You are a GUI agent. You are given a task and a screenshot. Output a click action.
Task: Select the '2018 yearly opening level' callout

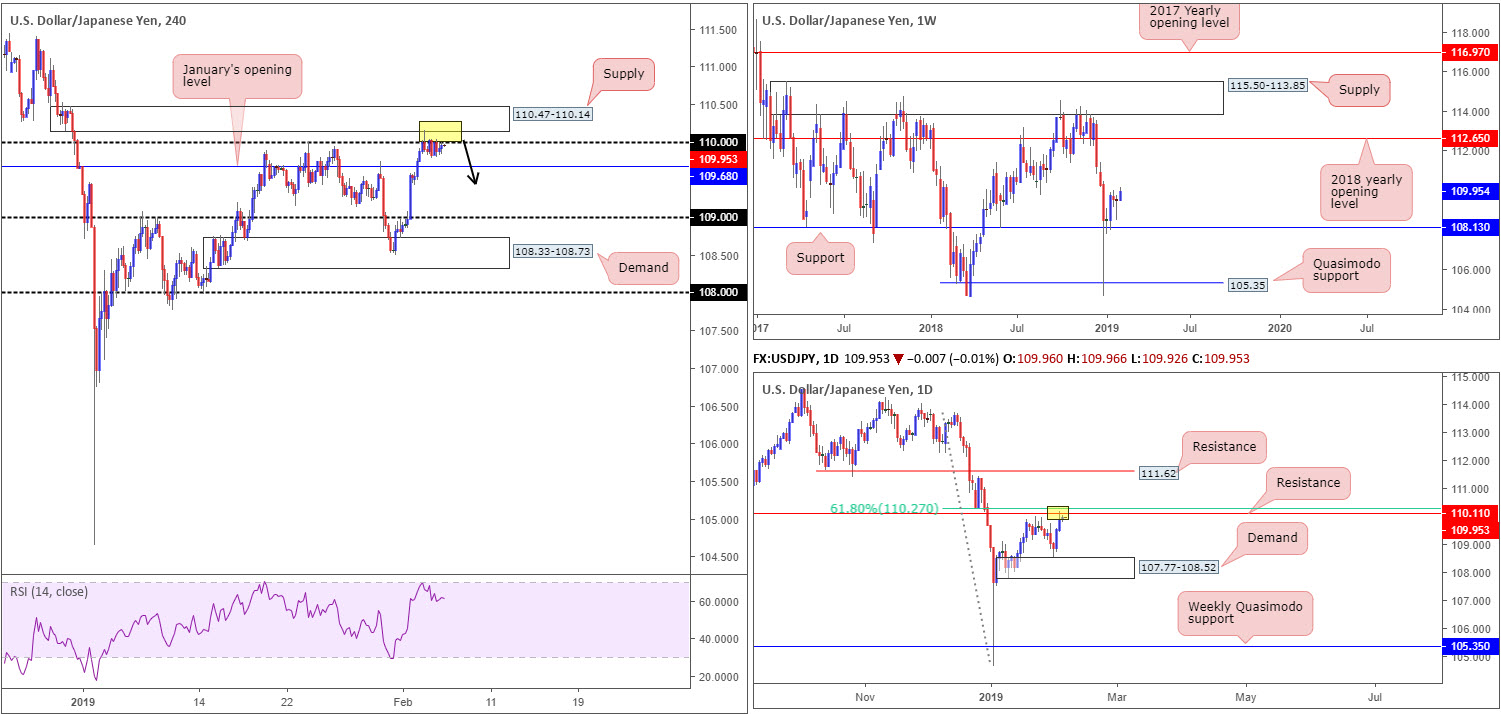1366,191
